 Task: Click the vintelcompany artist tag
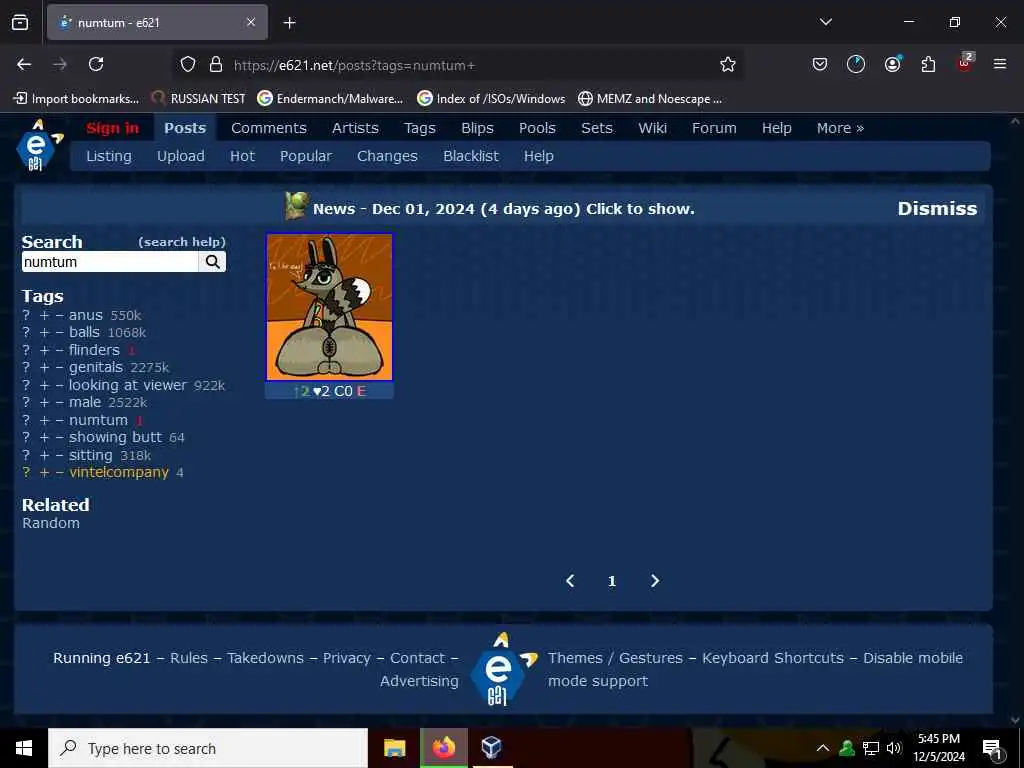[x=119, y=472]
